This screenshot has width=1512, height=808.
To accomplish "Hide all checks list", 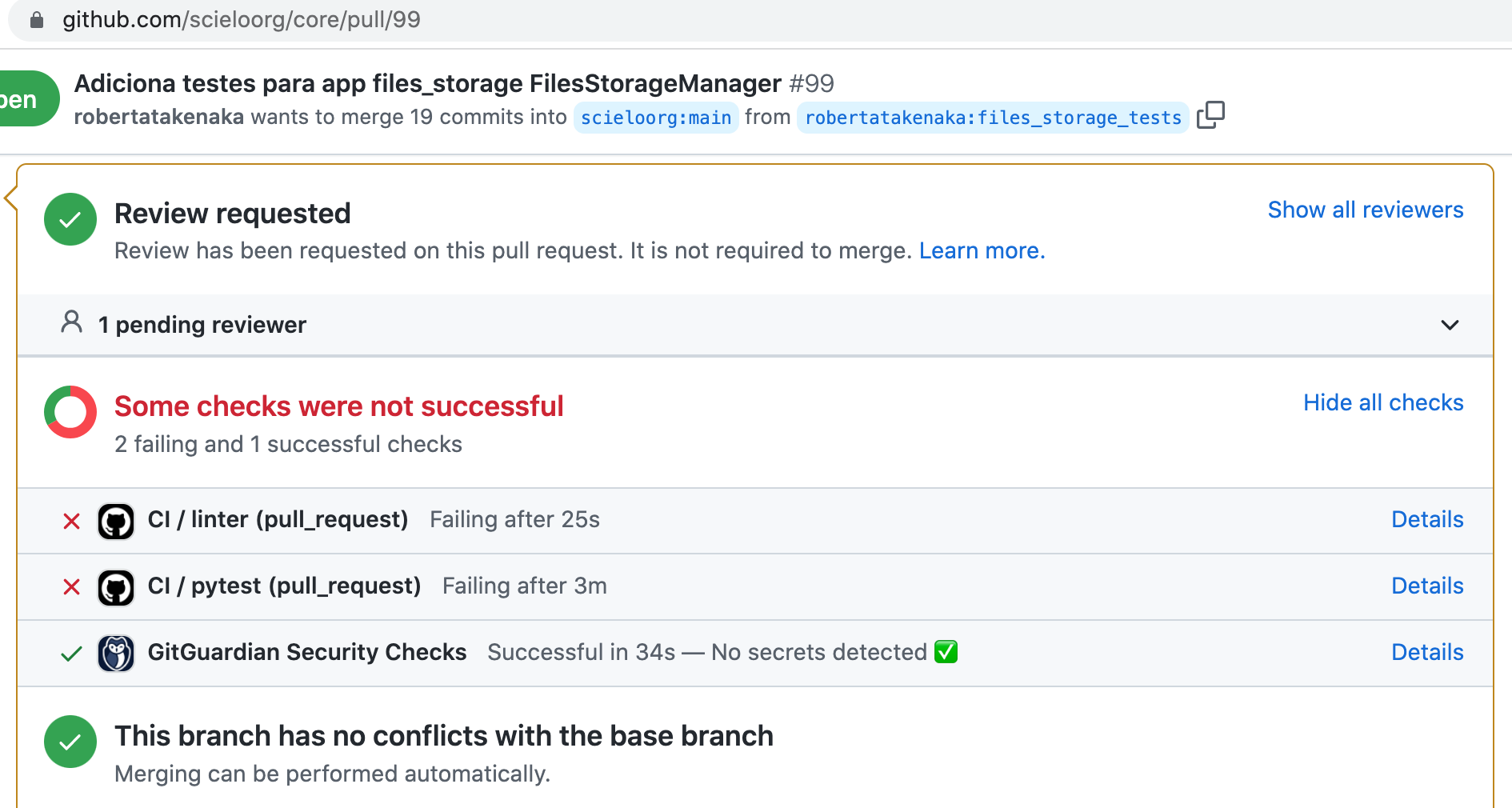I will coord(1383,402).
